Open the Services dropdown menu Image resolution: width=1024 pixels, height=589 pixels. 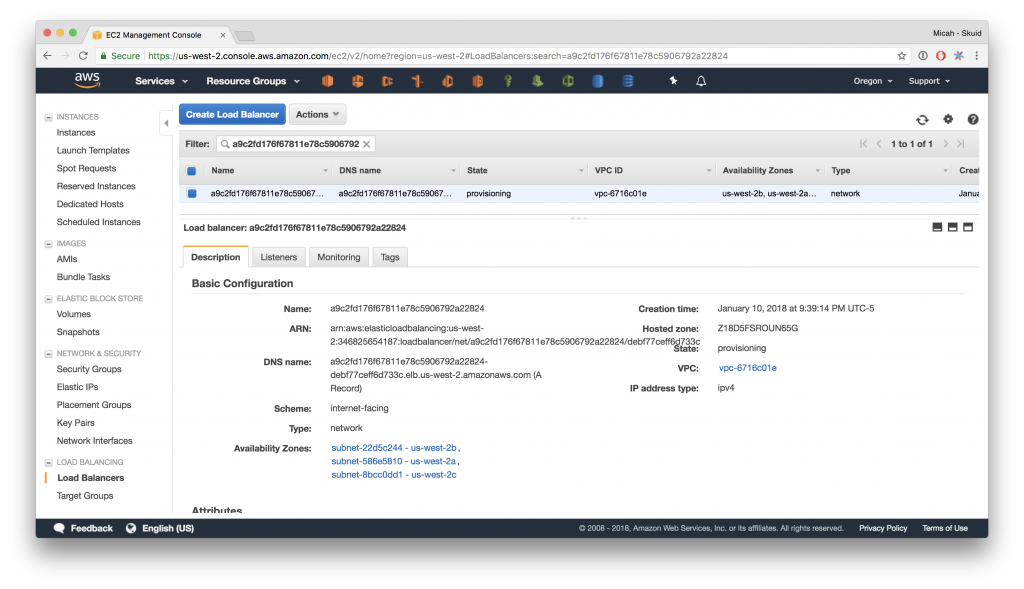(x=161, y=81)
